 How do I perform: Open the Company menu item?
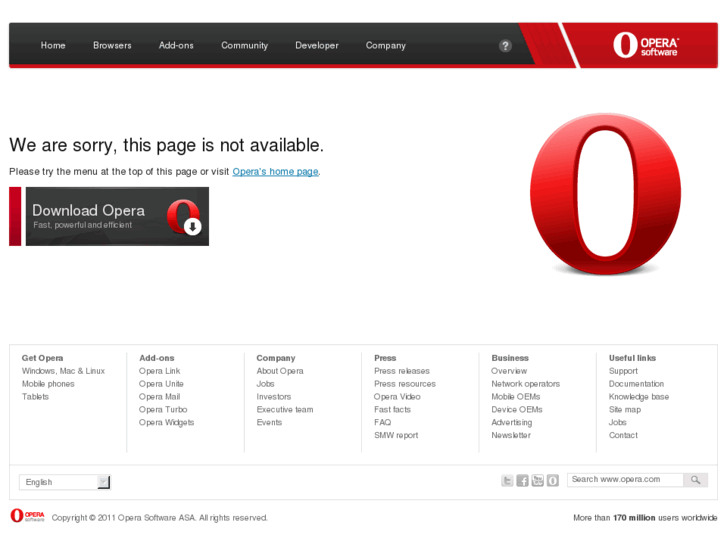(386, 45)
